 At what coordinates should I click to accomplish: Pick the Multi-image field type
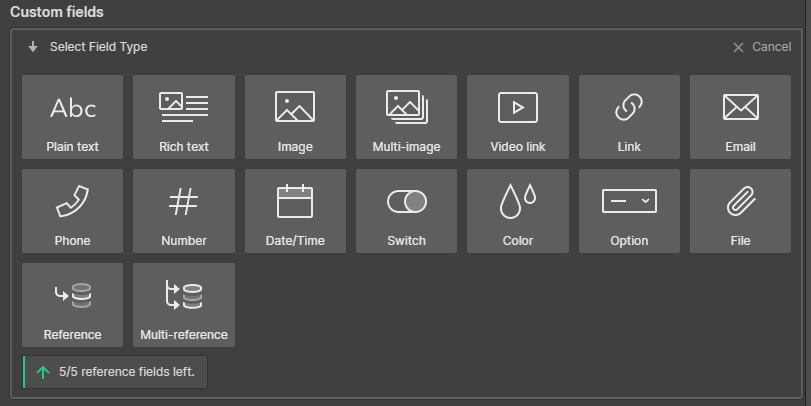click(407, 117)
